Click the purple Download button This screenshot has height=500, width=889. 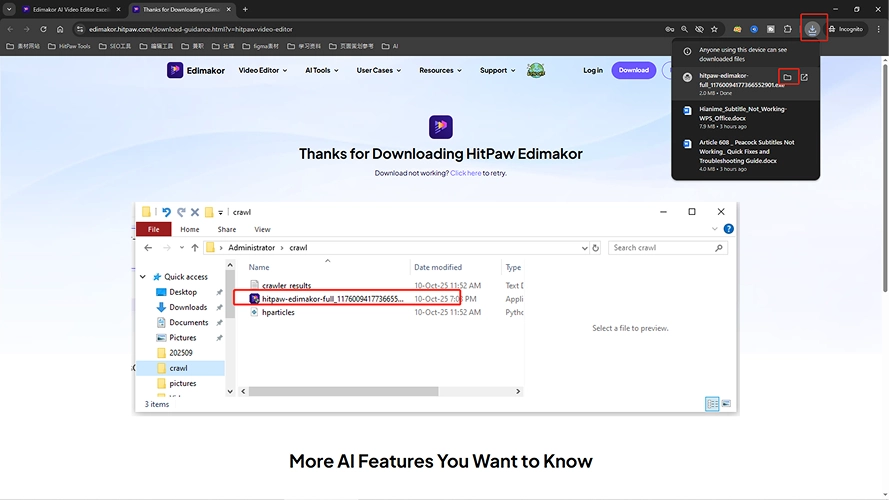633,70
